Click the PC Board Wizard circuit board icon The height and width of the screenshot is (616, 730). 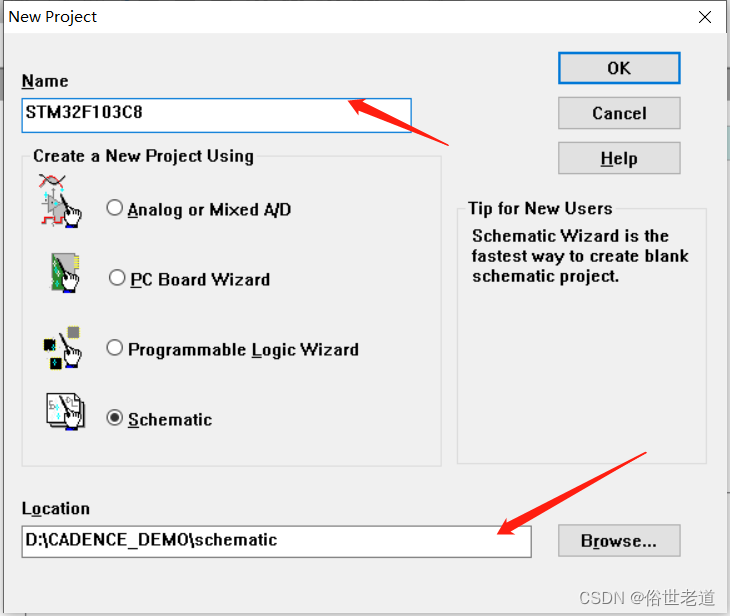[65, 273]
